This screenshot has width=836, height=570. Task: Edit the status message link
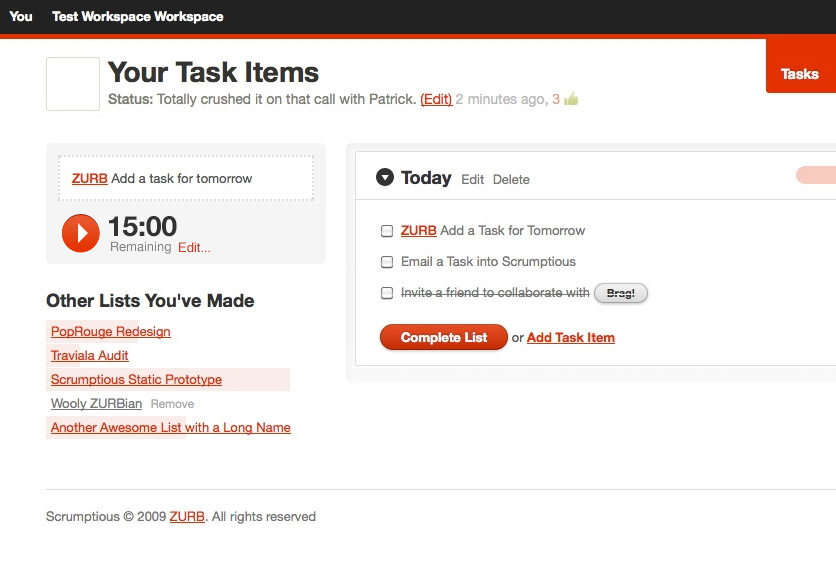coord(436,99)
